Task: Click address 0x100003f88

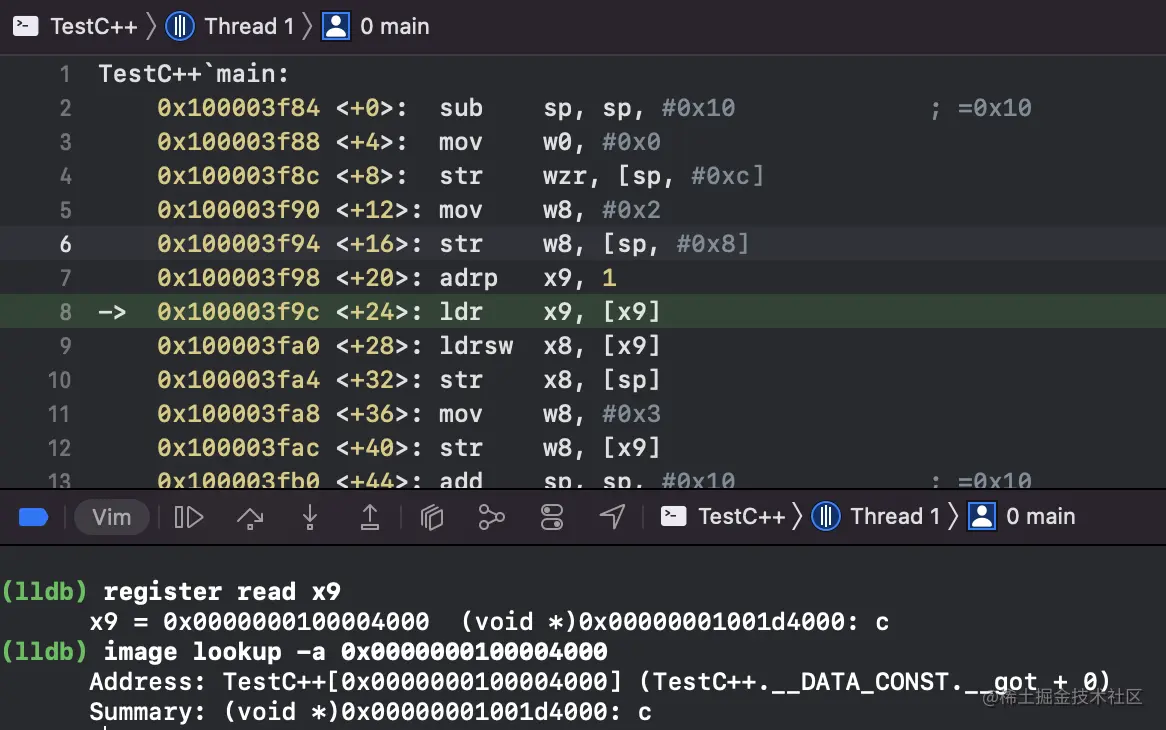Action: [x=239, y=142]
